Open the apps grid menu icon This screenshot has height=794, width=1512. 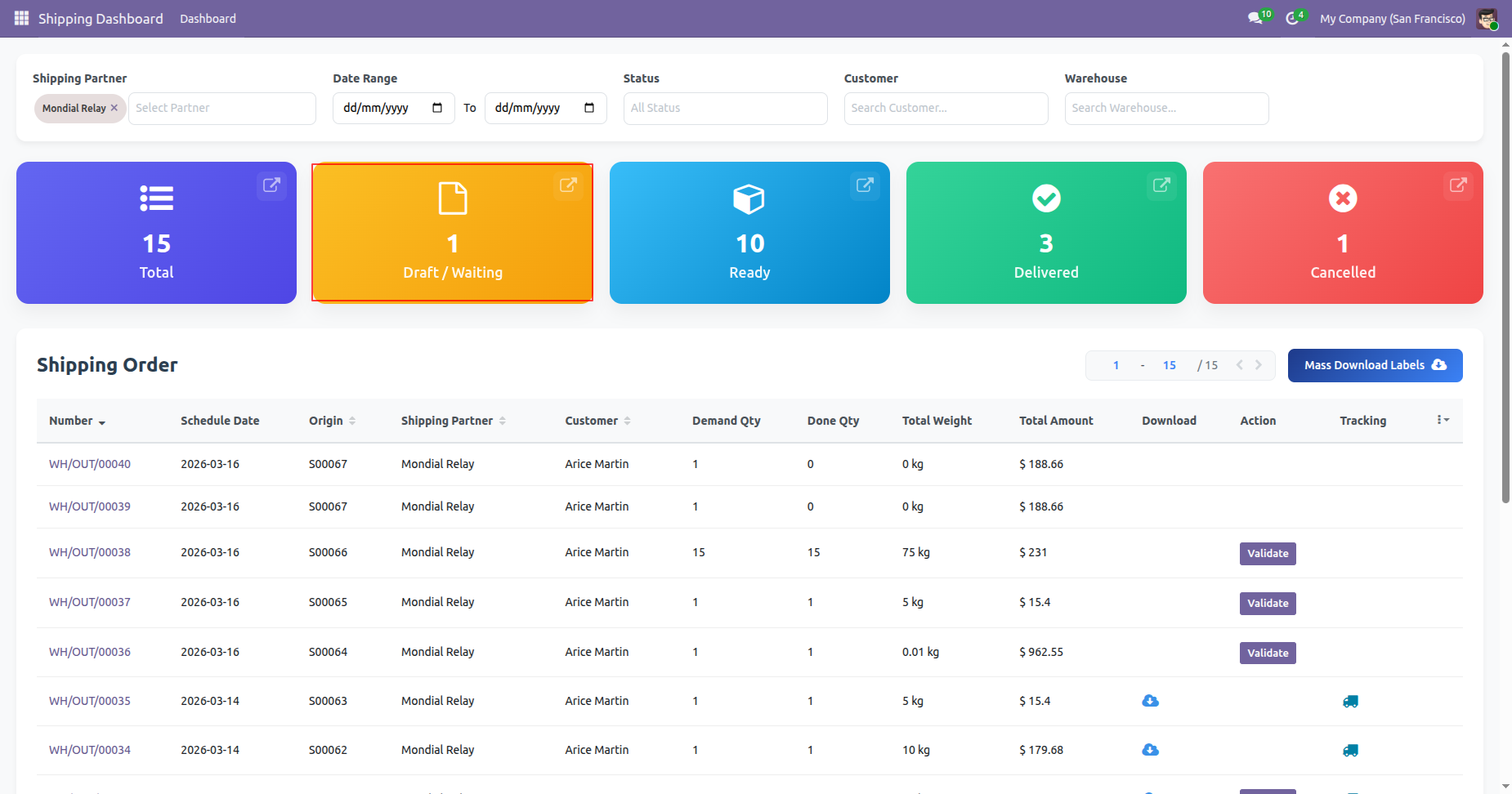21,18
